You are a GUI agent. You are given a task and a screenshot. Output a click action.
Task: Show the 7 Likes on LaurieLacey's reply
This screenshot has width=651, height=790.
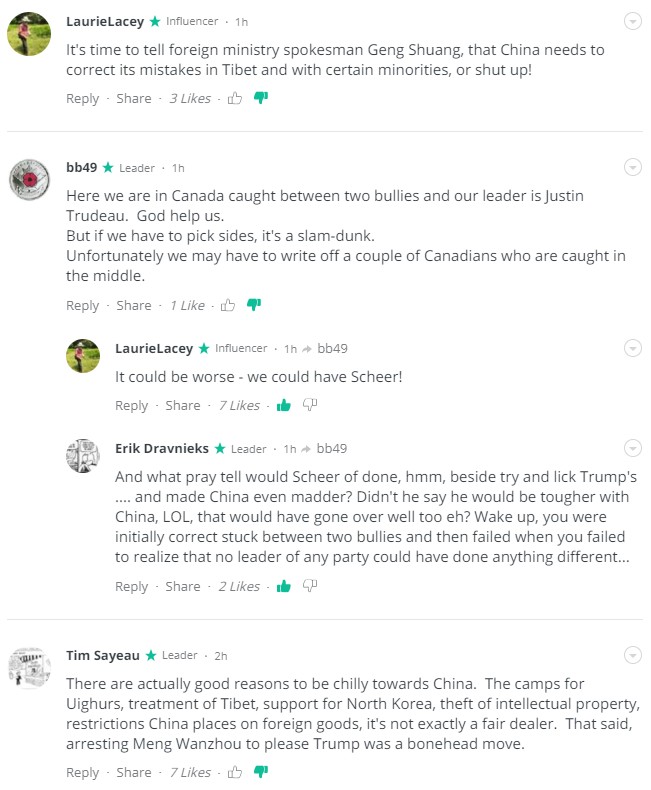coord(239,405)
